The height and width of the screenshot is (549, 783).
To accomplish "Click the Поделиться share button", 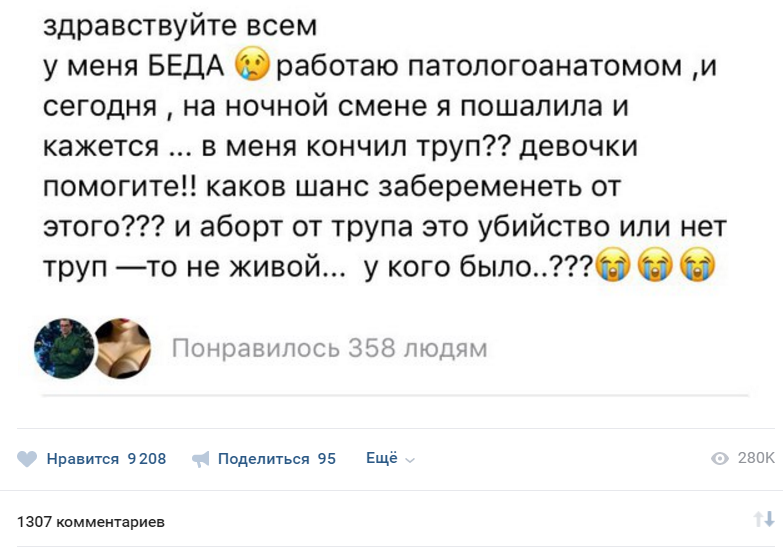I will click(x=264, y=459).
